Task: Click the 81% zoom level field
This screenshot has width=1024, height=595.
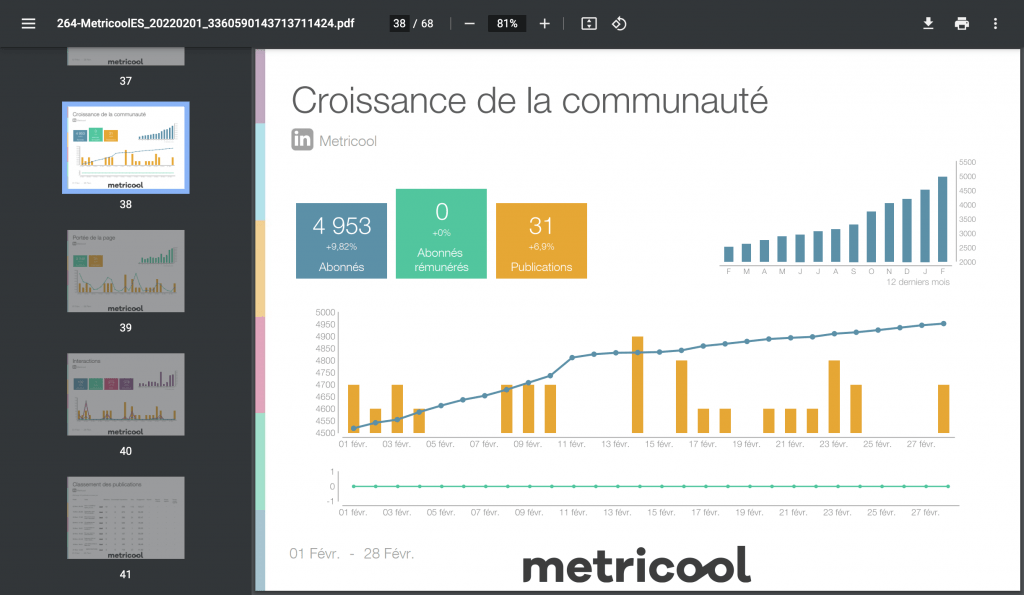Action: [x=506, y=23]
